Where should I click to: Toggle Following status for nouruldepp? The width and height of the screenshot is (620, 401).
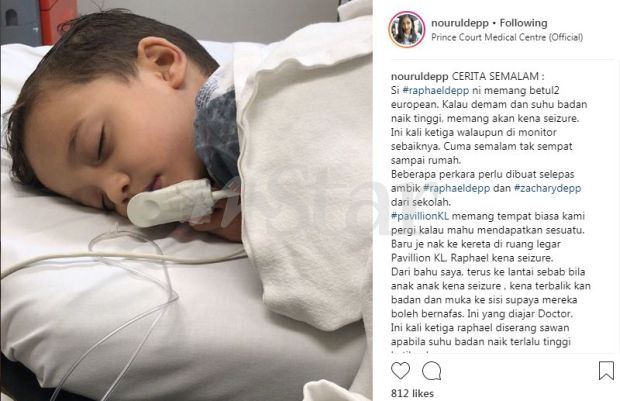point(524,23)
